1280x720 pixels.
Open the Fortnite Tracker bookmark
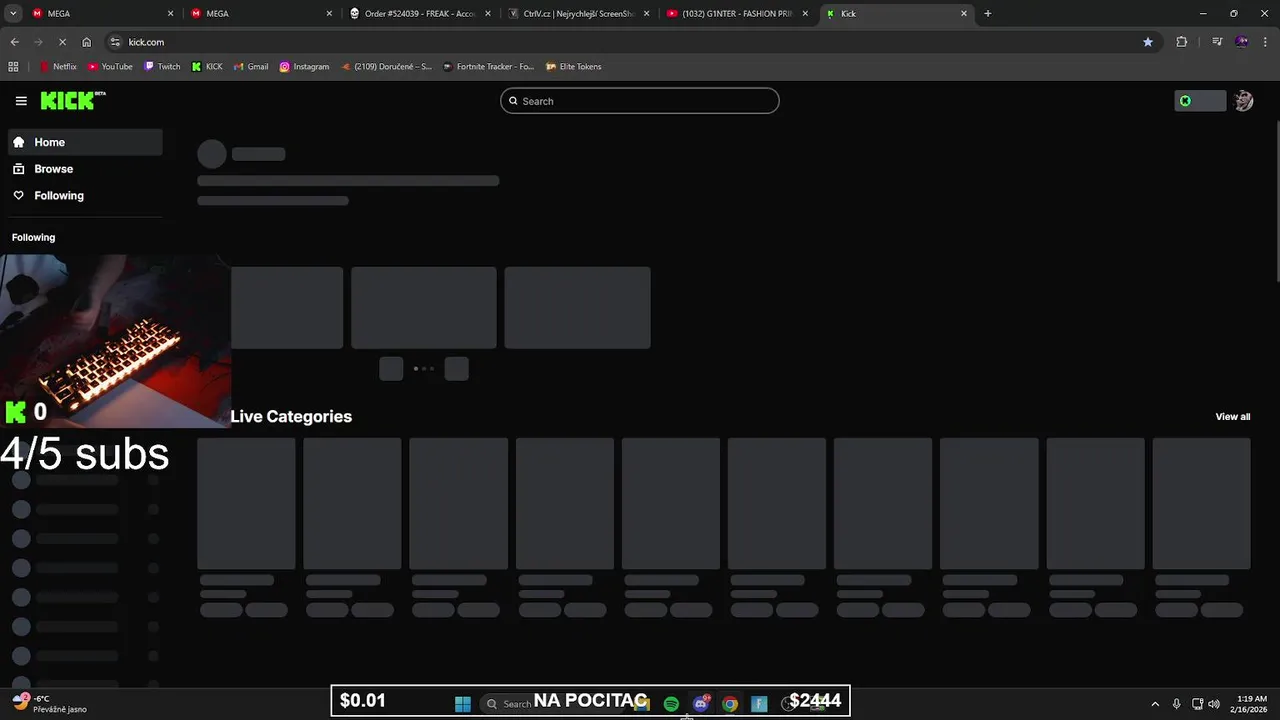(488, 67)
